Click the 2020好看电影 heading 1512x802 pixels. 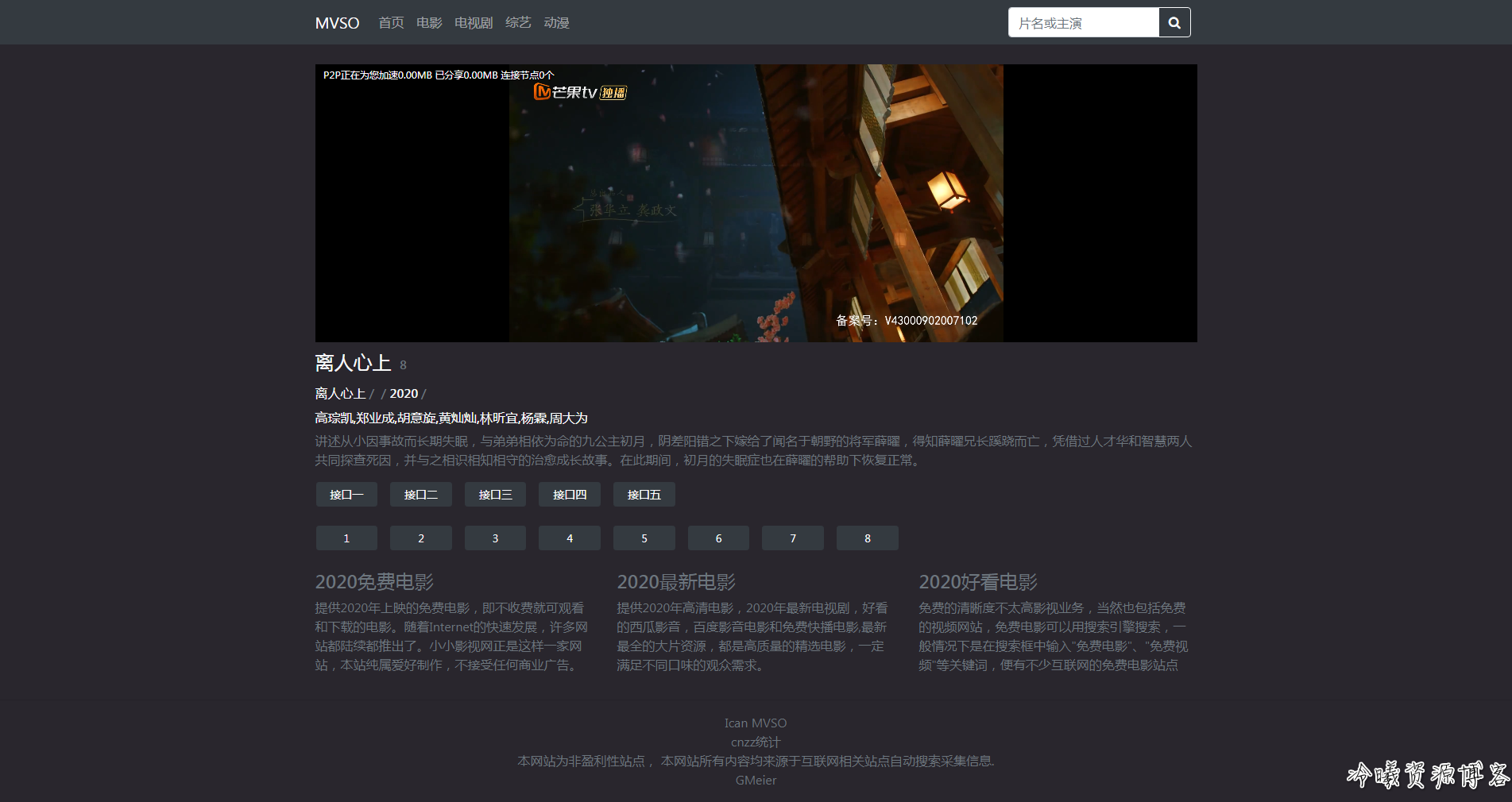pos(978,582)
